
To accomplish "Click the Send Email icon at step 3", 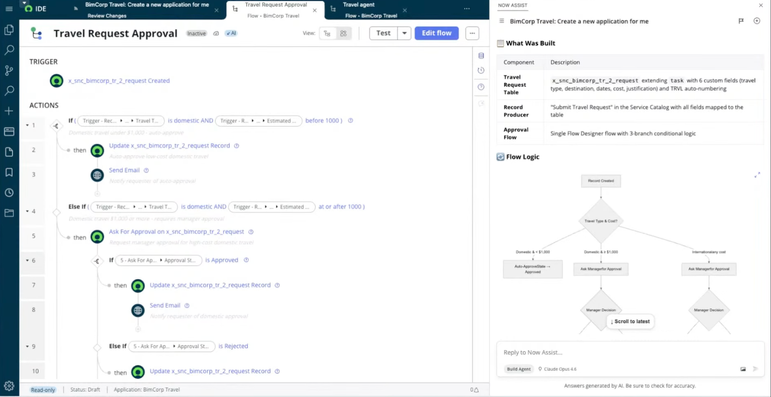I will (x=97, y=175).
